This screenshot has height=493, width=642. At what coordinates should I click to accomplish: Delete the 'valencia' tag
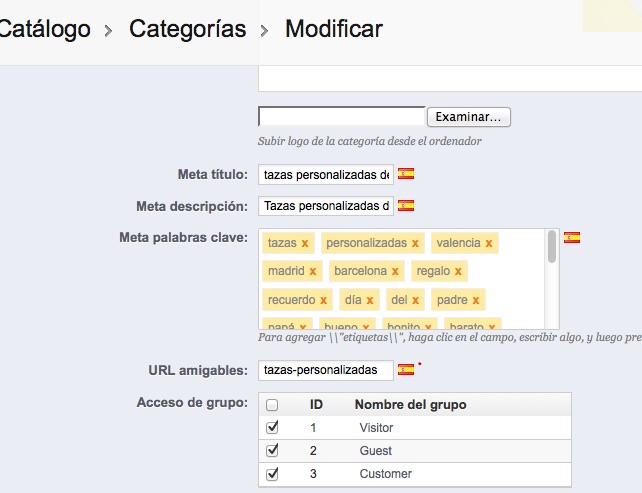pyautogui.click(x=489, y=243)
